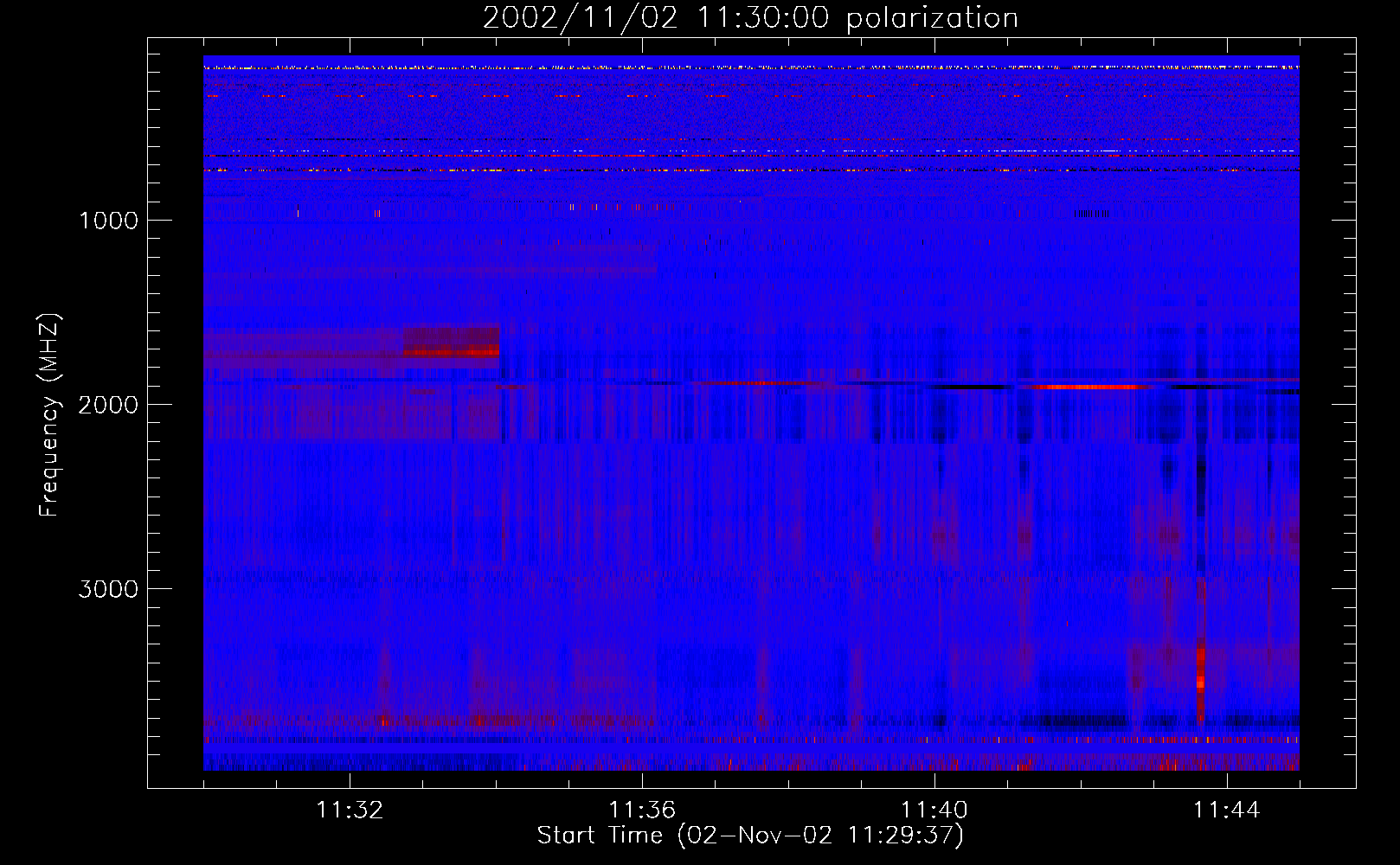Click the 1000 frequency axis label
This screenshot has height=865, width=1400.
coord(108,221)
